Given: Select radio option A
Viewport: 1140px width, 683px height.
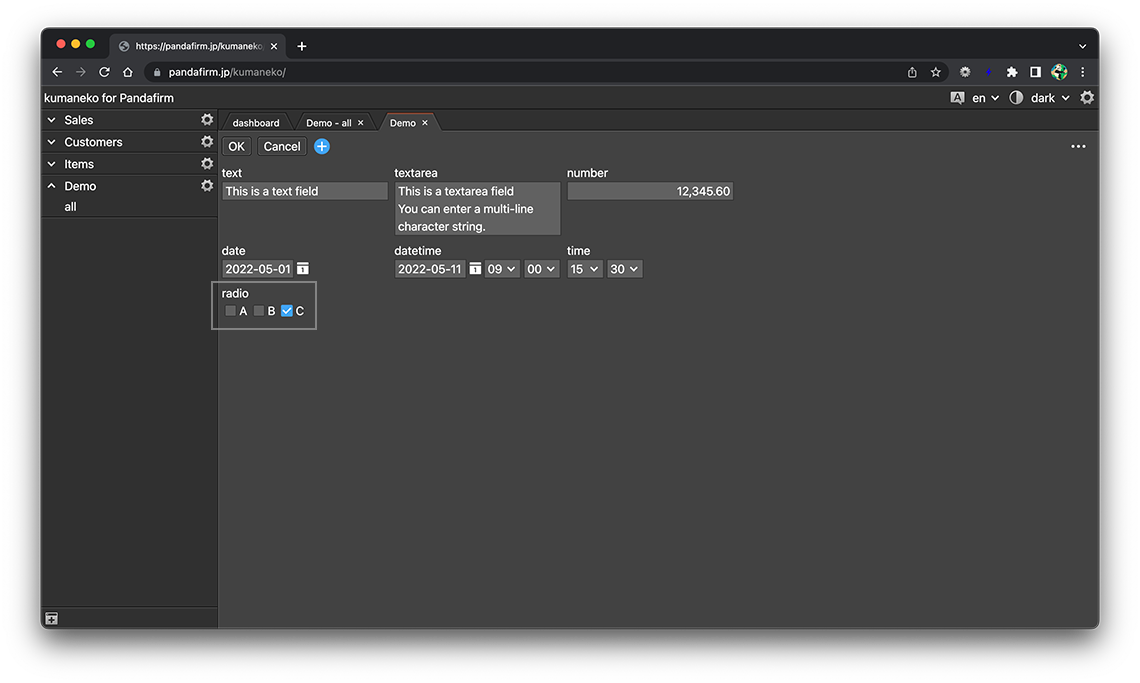Looking at the screenshot, I should (231, 311).
